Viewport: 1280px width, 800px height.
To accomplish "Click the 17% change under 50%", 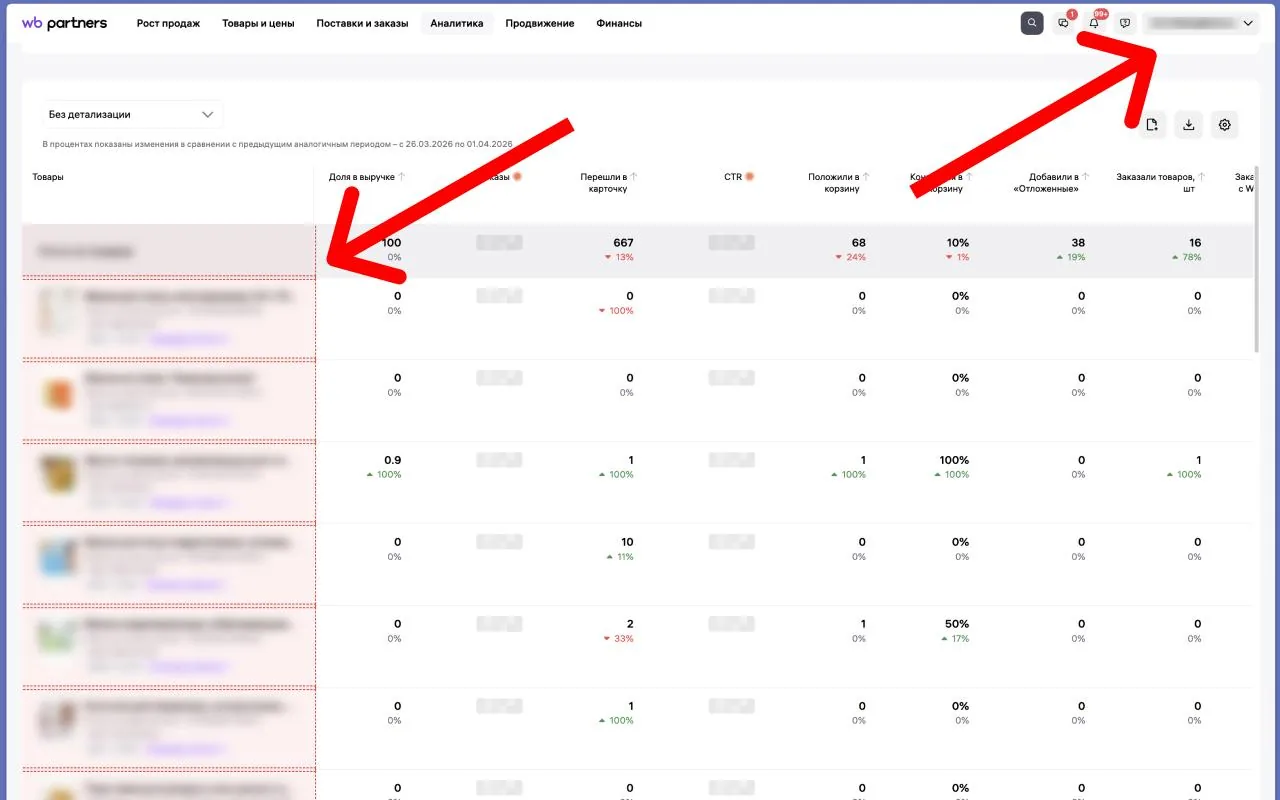I will click(x=955, y=639).
